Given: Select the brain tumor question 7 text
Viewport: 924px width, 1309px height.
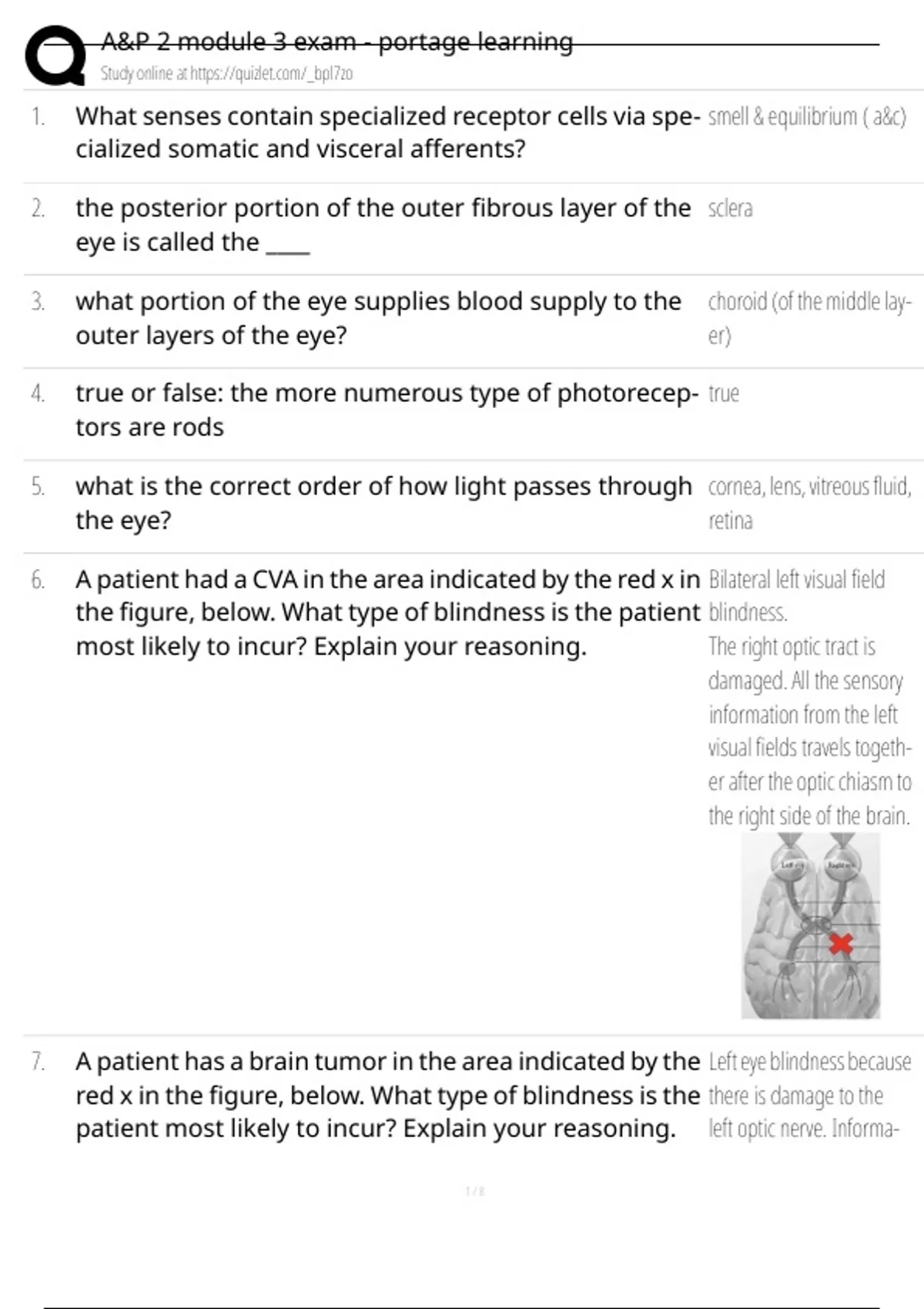Looking at the screenshot, I should (387, 1094).
